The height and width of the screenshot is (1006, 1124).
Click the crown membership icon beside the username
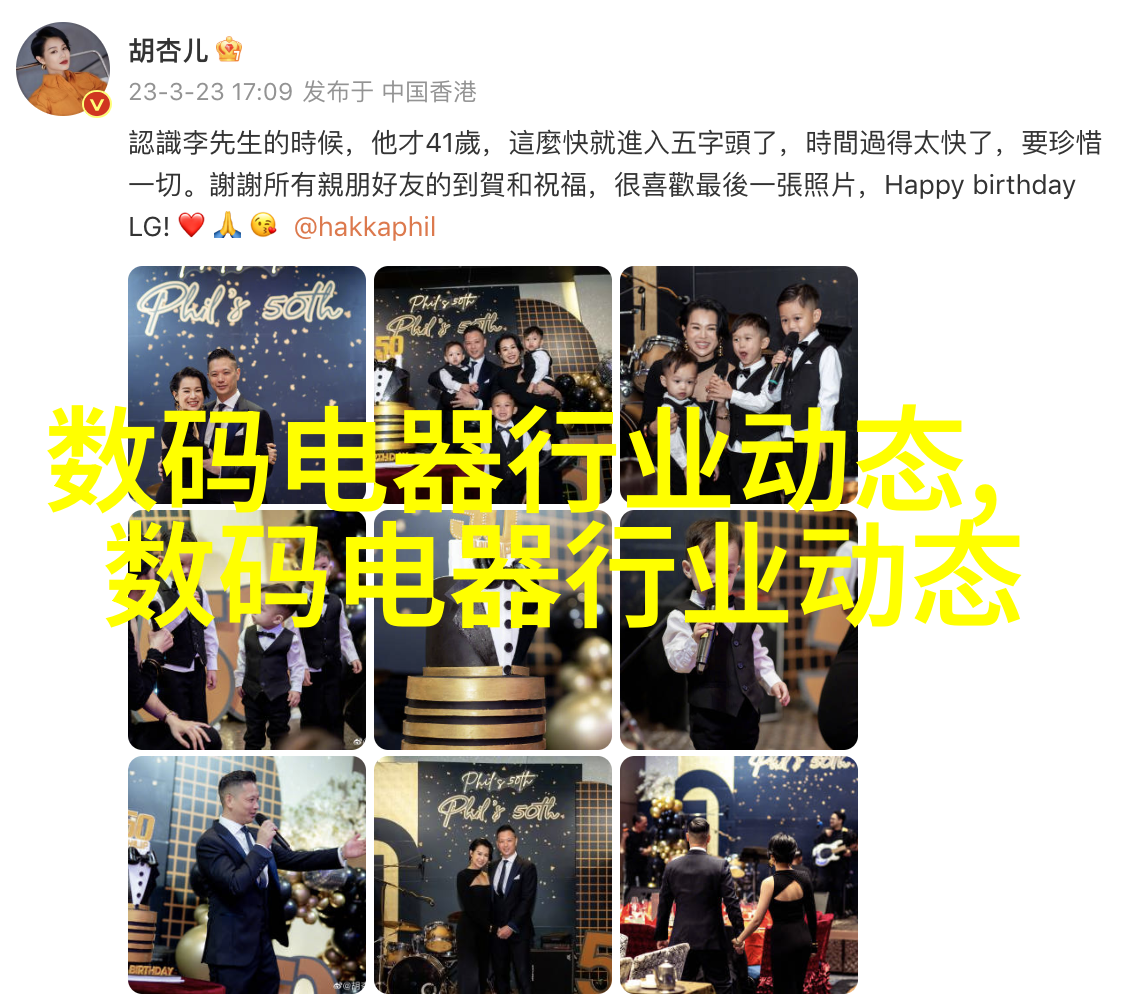click(x=229, y=49)
